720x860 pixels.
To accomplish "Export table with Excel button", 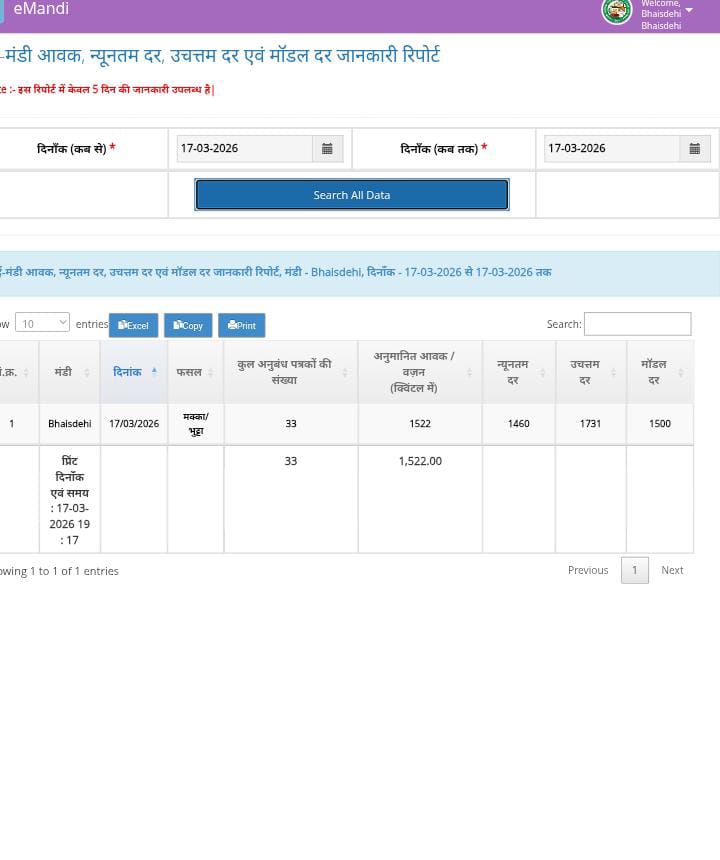I will click(x=133, y=325).
